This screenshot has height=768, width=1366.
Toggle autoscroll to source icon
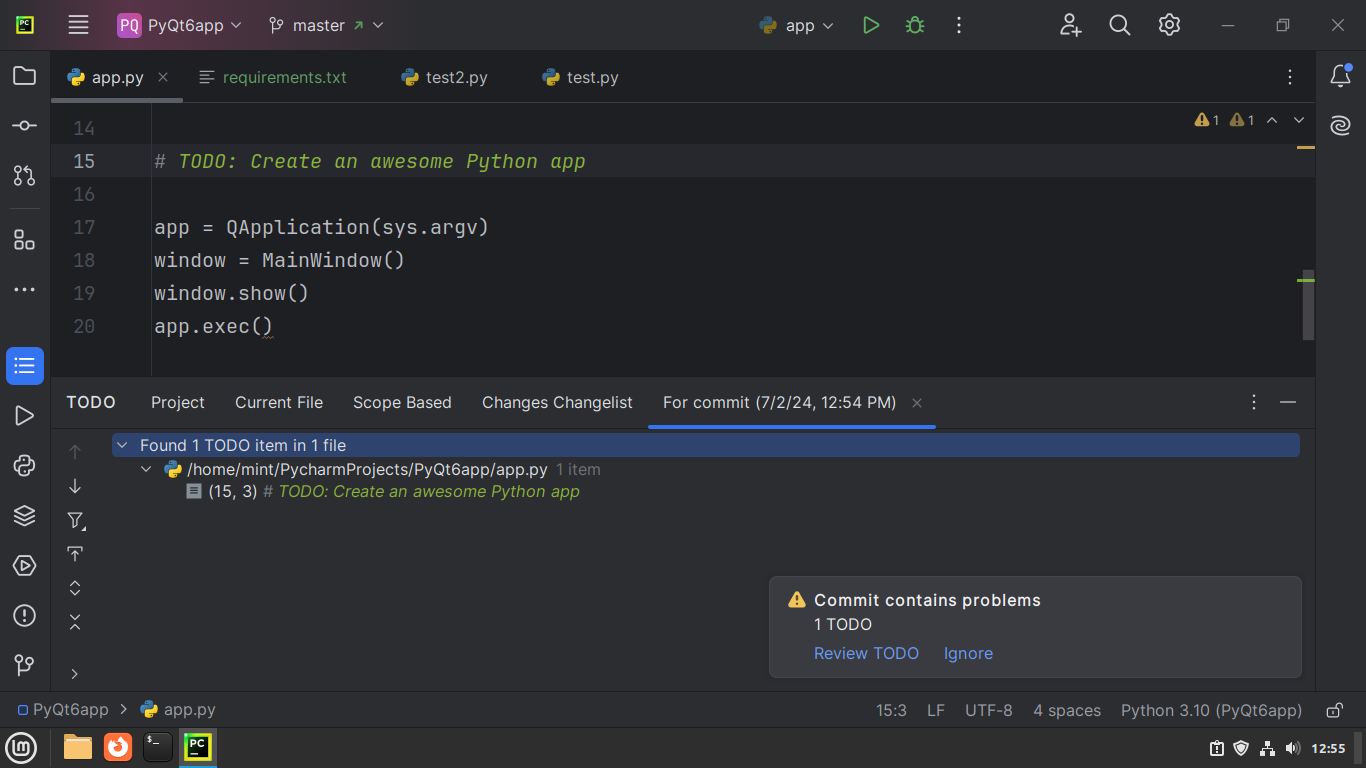click(x=75, y=554)
